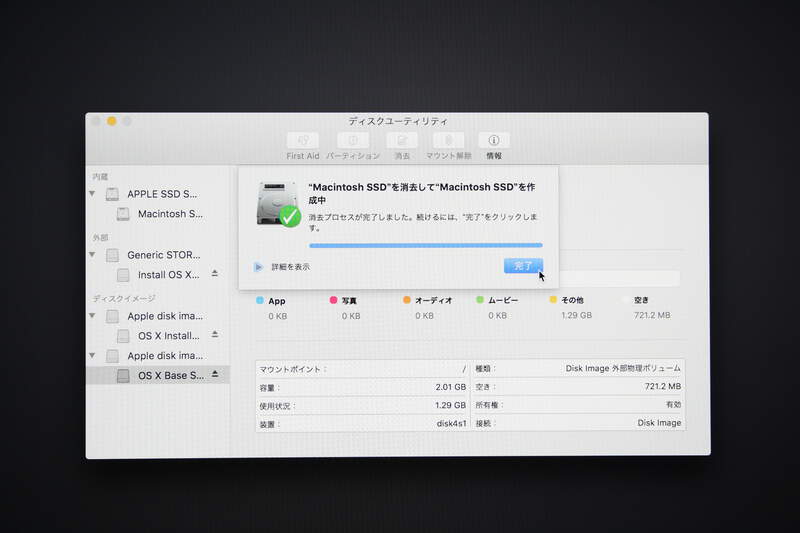Open the 情報 (Info) toolbar icon
This screenshot has width=800, height=533.
pos(493,141)
